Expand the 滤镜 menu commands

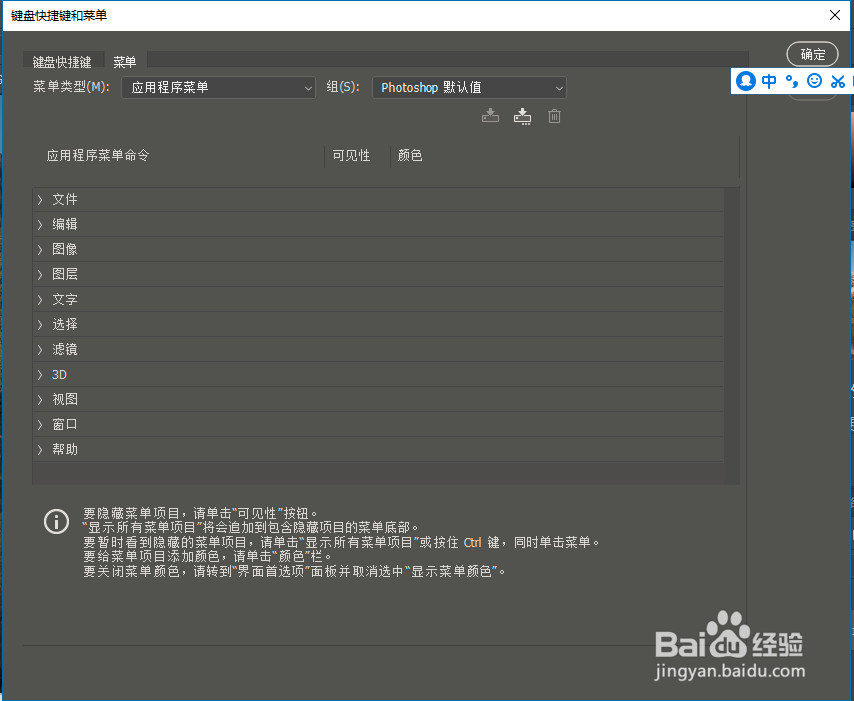[65, 349]
